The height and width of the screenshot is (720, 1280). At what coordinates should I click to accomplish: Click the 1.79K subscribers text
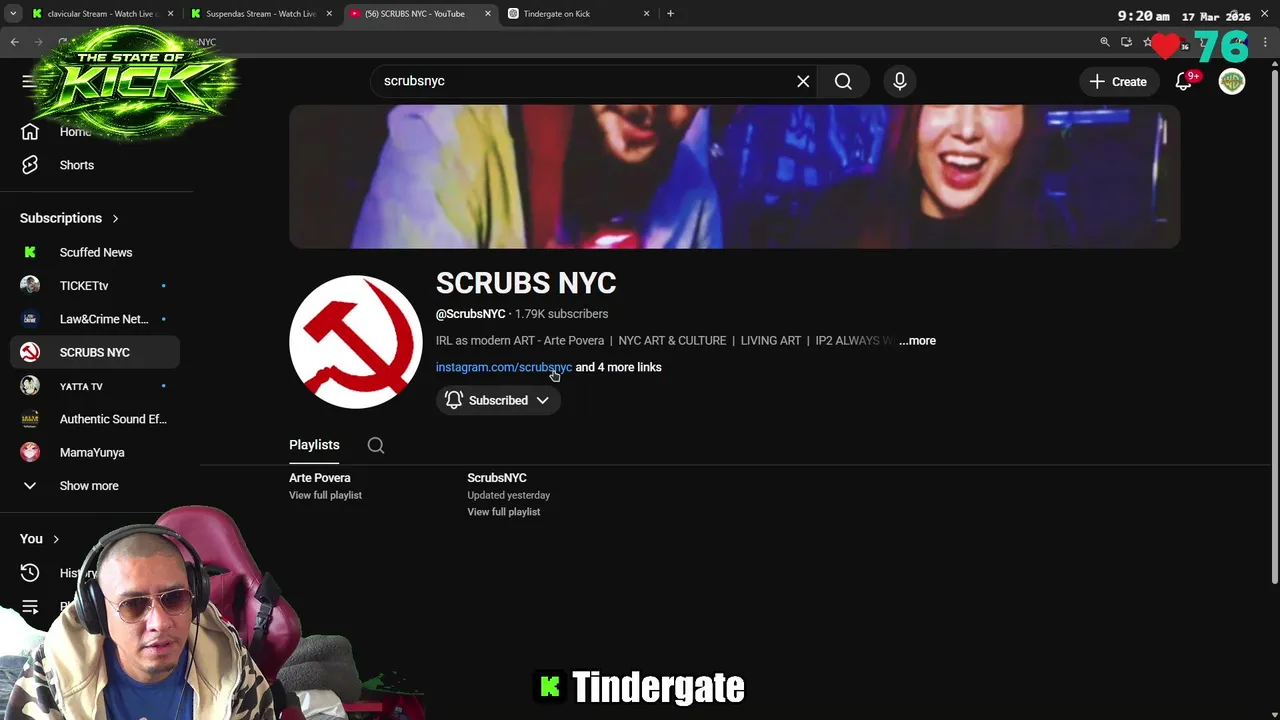click(x=561, y=314)
